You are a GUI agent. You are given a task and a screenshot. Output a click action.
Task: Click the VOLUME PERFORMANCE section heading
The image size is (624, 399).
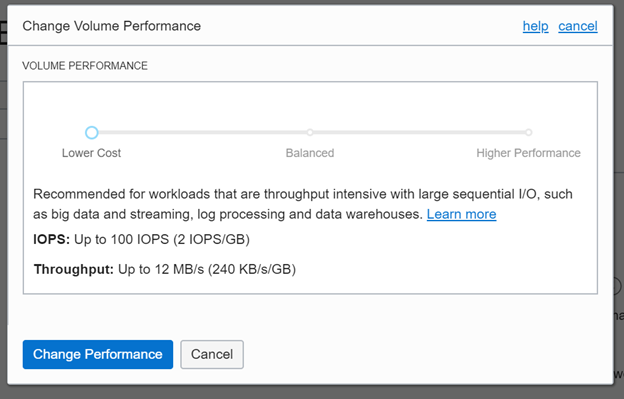click(x=85, y=66)
